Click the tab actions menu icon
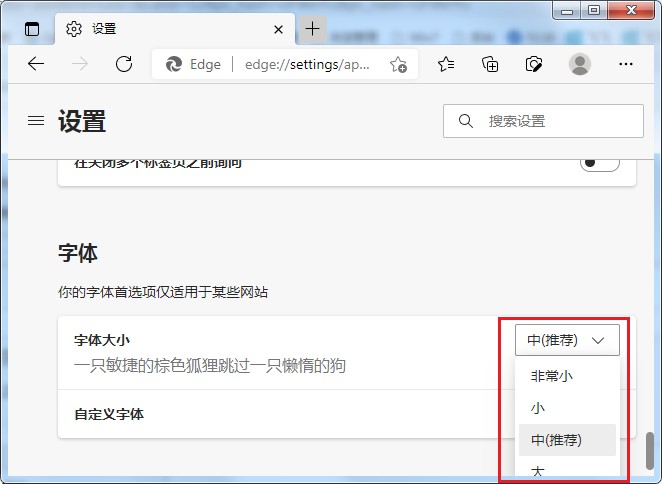This screenshot has height=484, width=662. tap(32, 29)
